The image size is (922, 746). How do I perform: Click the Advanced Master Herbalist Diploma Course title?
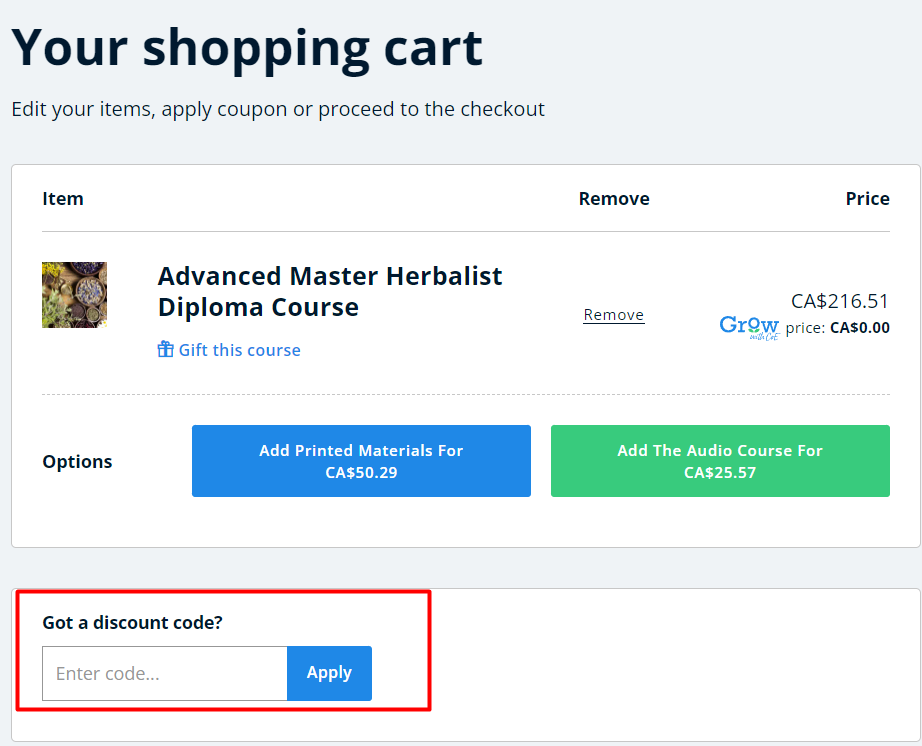pos(330,292)
